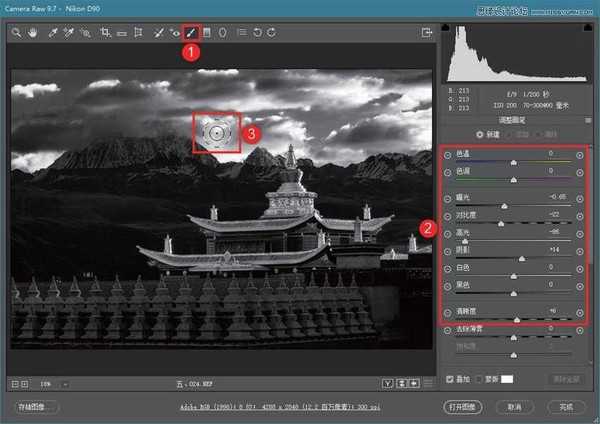
Task: Select the Radial Filter tool
Action: 222,33
